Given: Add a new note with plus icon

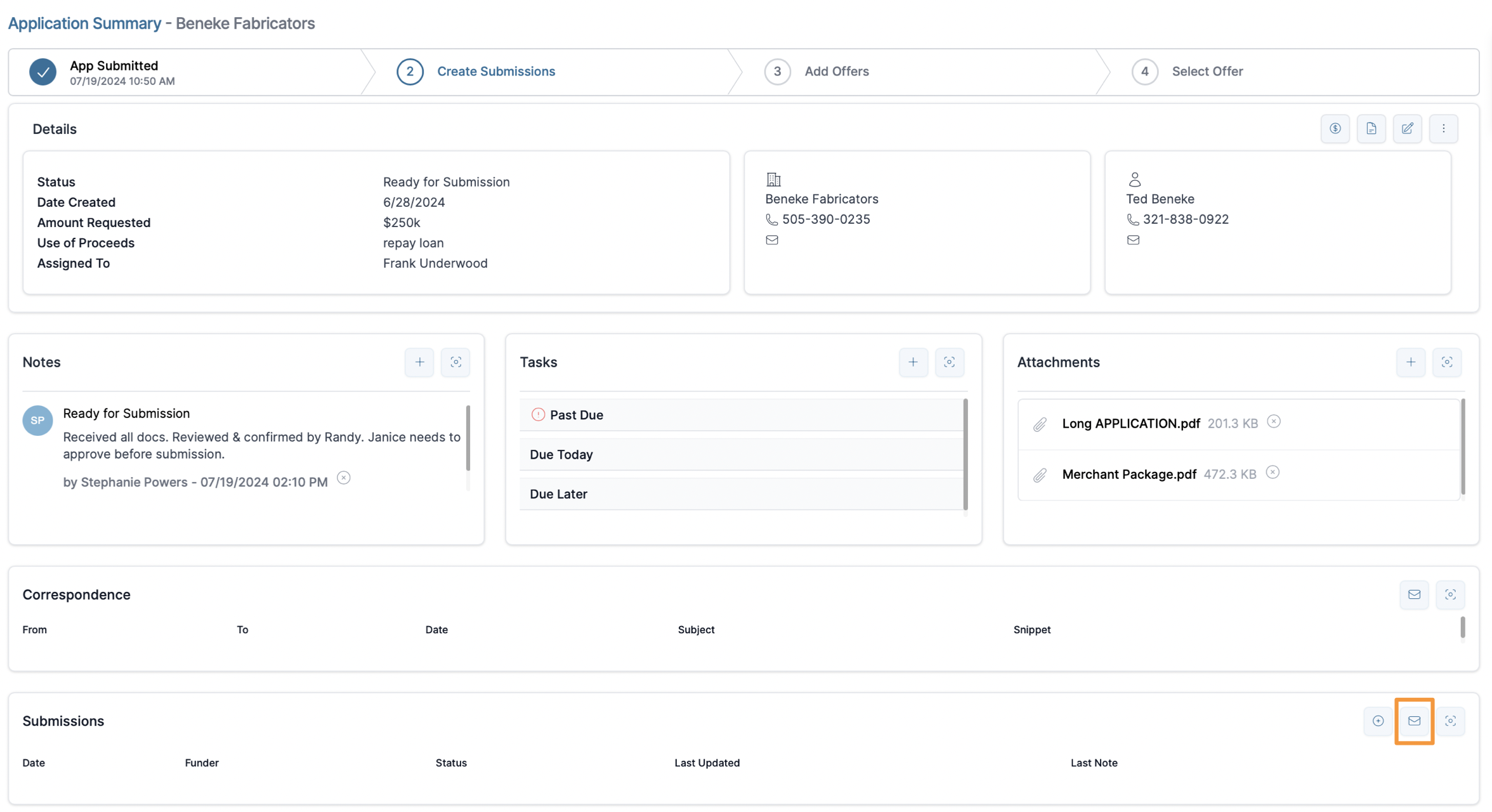Looking at the screenshot, I should click(419, 362).
